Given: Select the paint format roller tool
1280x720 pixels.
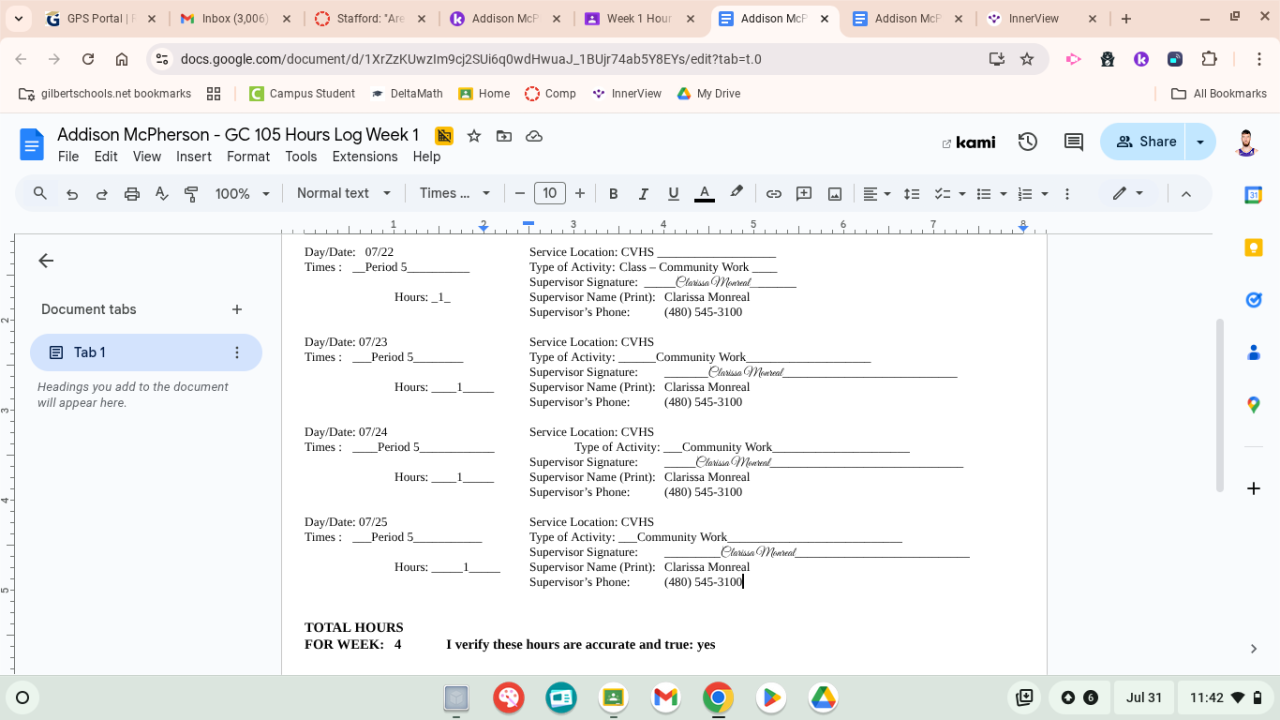Looking at the screenshot, I should (191, 194).
